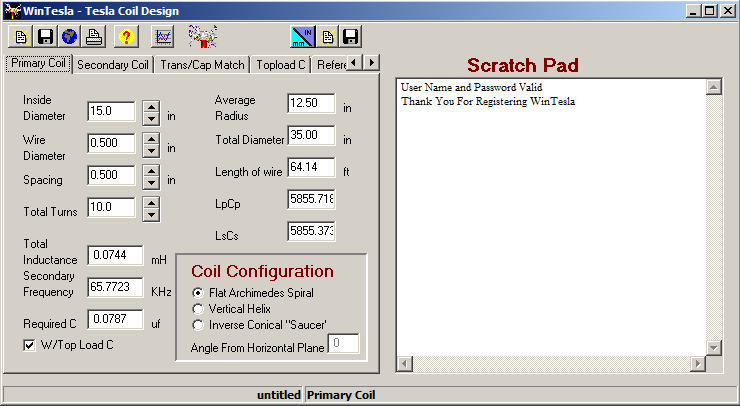
Task: Click the Total Inductance value field
Action: (x=116, y=255)
